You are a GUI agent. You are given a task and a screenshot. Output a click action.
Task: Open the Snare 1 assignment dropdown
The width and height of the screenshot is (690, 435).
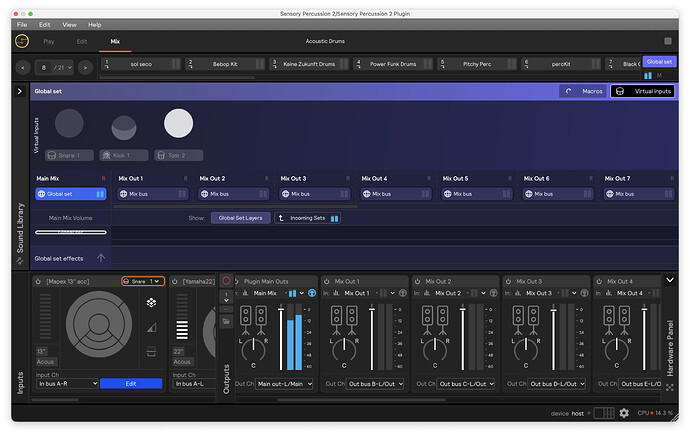(142, 281)
